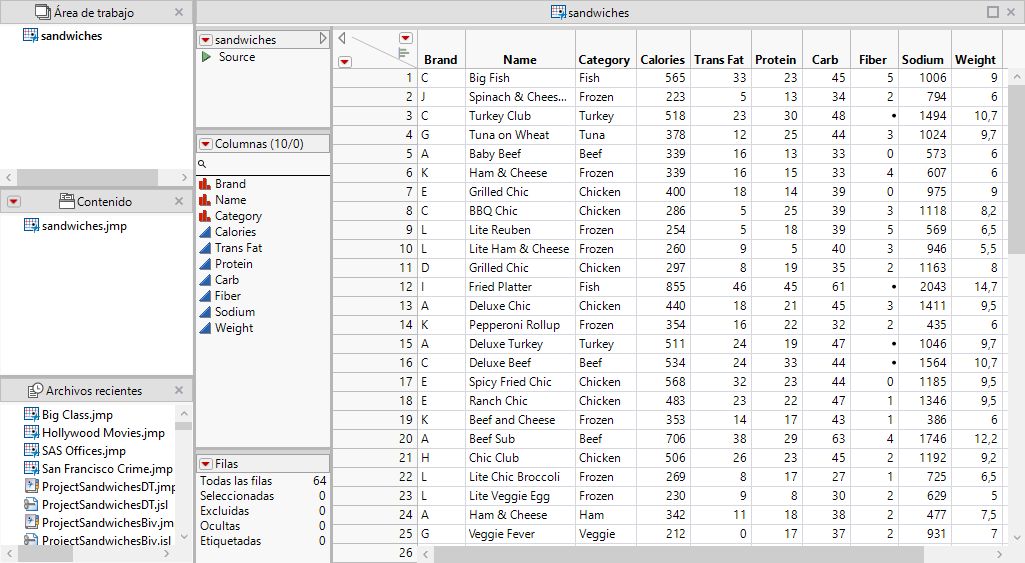Viewport: 1025px width, 563px height.
Task: Select the Brand column header
Action: tap(441, 60)
